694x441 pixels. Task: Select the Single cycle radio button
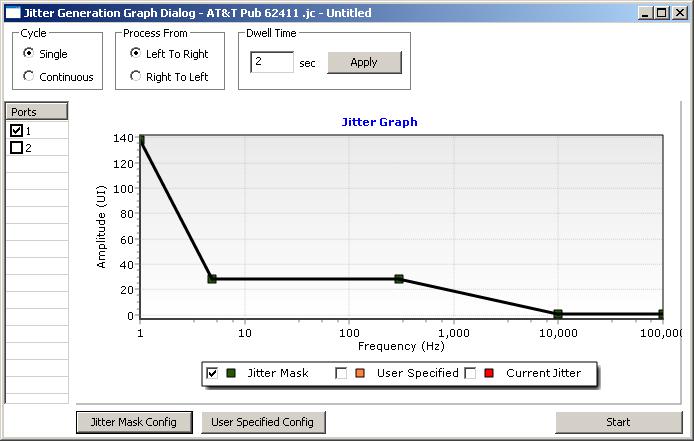[28, 53]
